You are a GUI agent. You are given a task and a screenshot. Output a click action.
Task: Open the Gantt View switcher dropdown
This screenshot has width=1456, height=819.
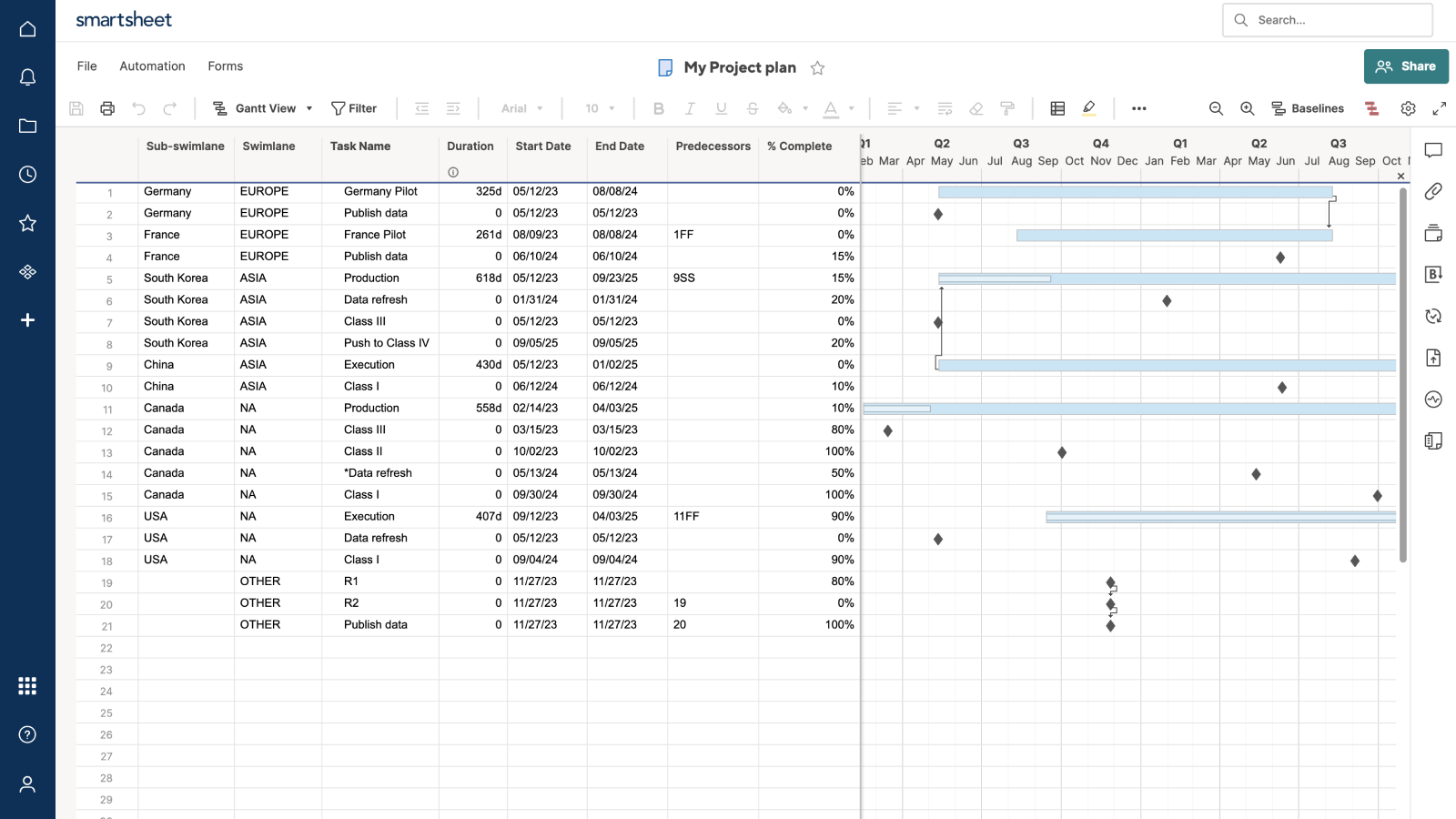[x=309, y=108]
